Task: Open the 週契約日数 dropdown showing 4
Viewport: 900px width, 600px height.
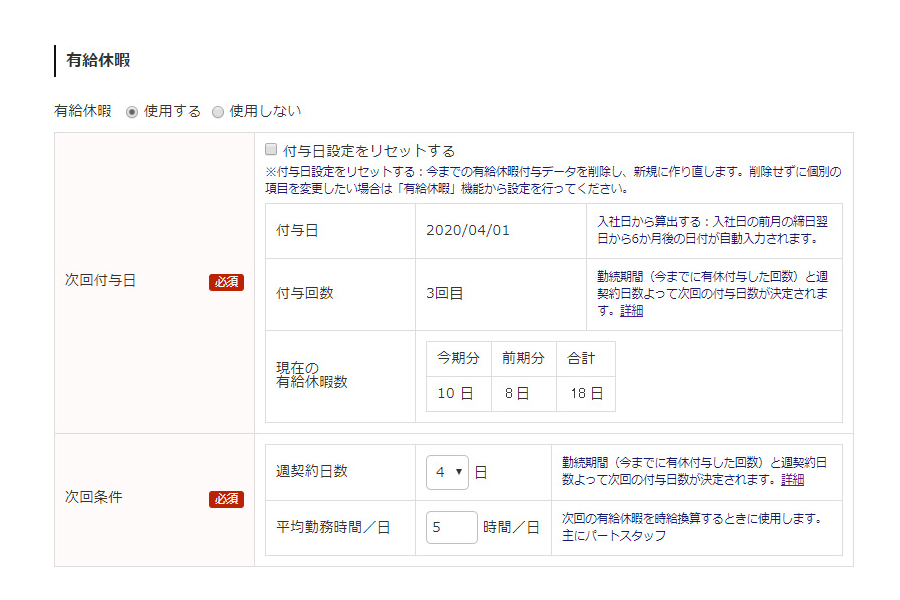Action: pos(447,472)
